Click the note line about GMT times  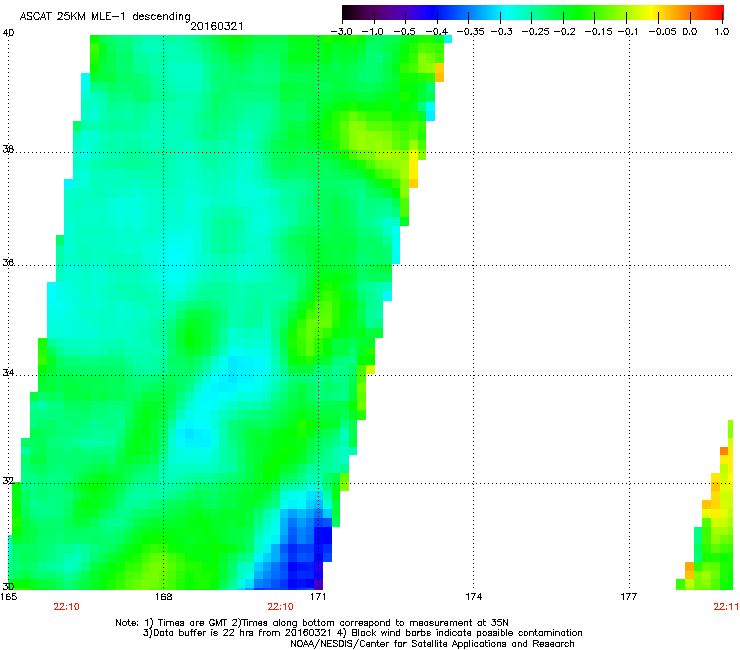point(312,623)
